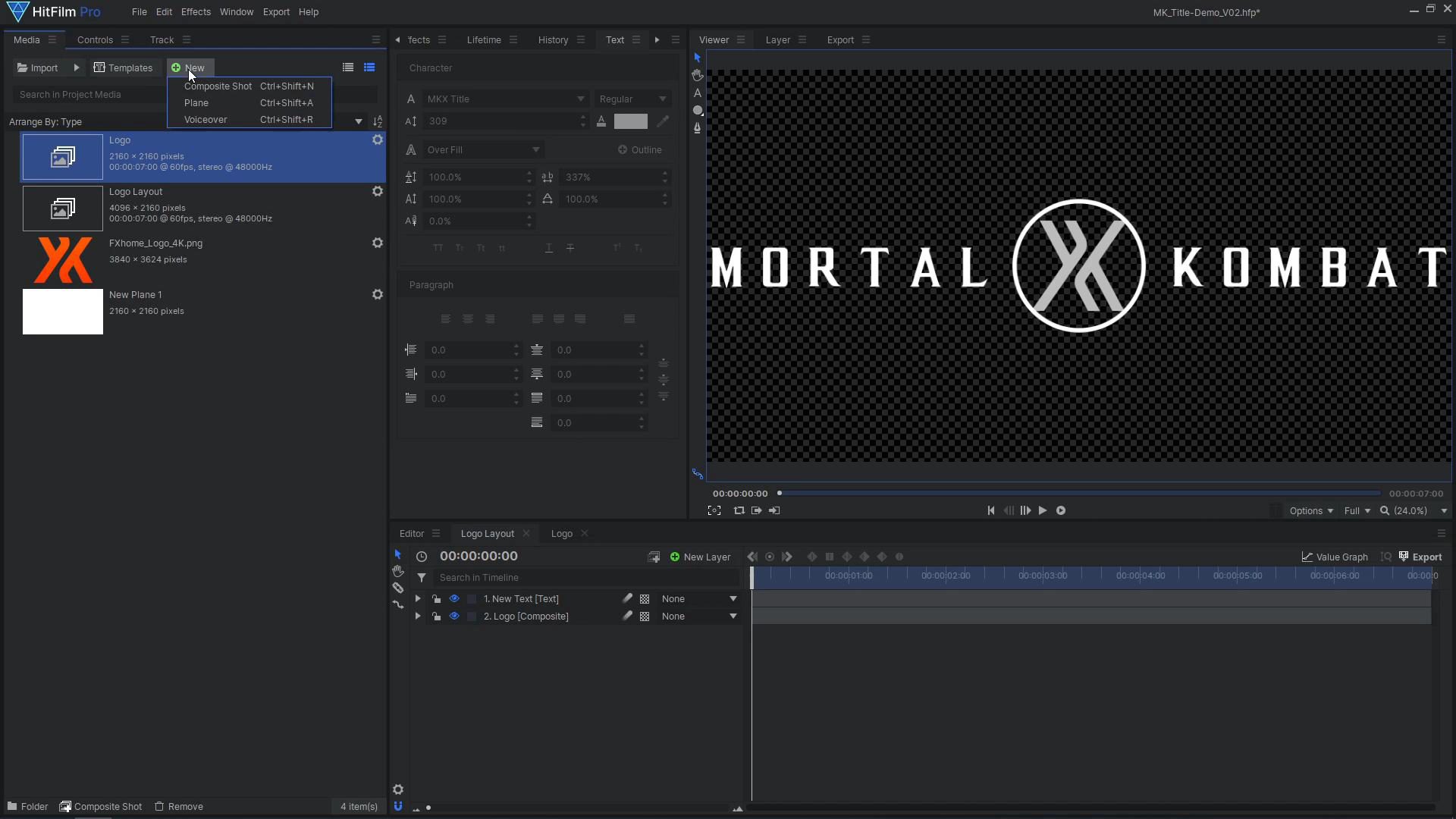Open the text color swatch
Image resolution: width=1456 pixels, height=819 pixels.
pyautogui.click(x=630, y=121)
